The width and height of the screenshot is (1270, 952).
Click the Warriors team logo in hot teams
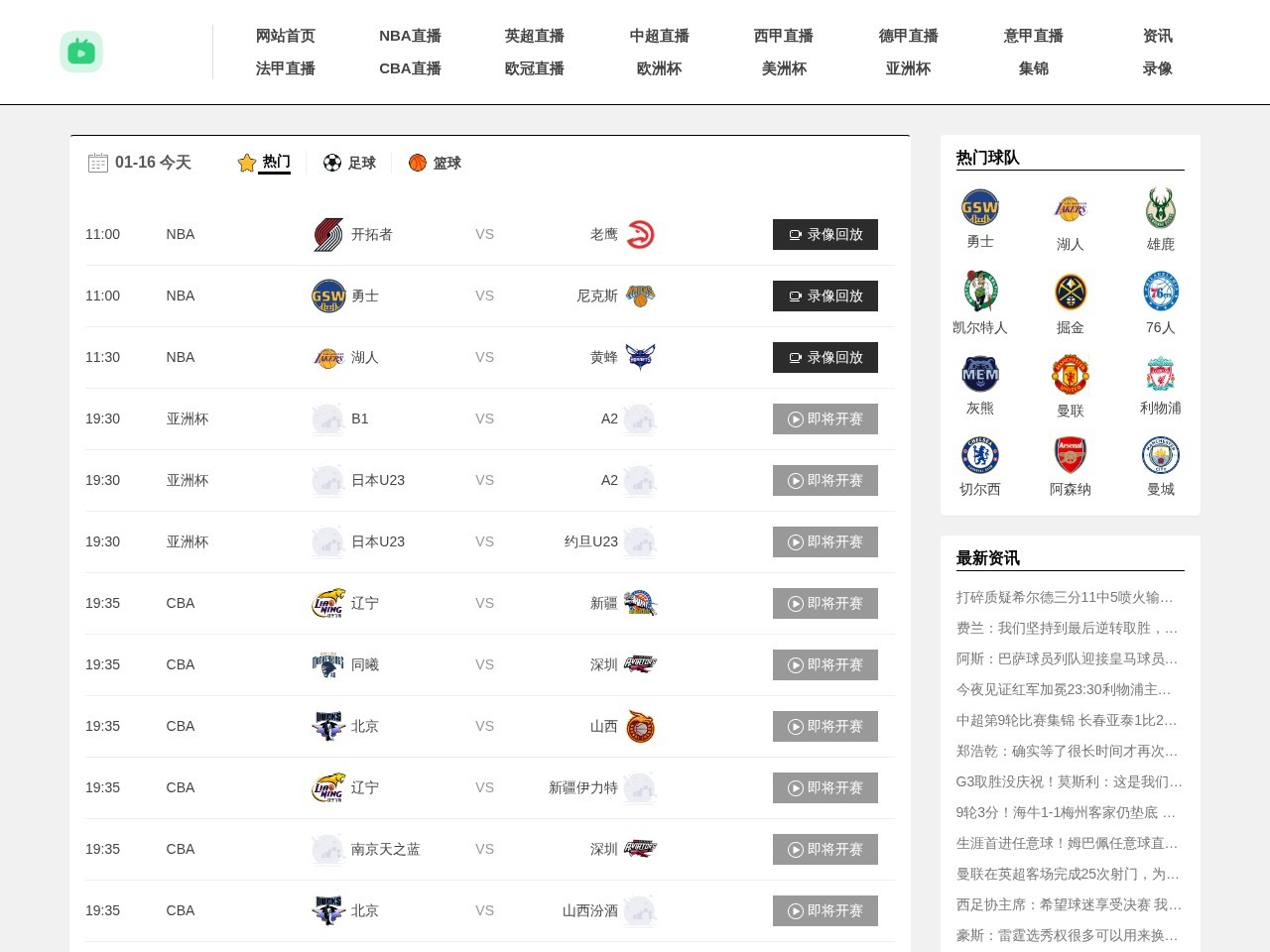click(979, 208)
